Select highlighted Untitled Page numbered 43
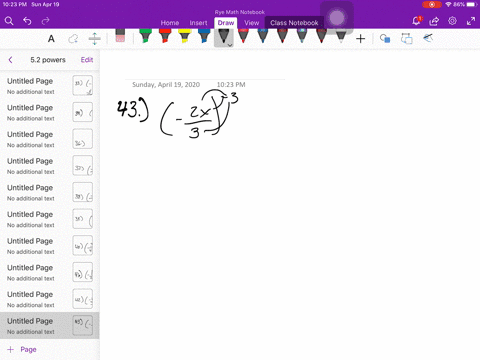 50,326
